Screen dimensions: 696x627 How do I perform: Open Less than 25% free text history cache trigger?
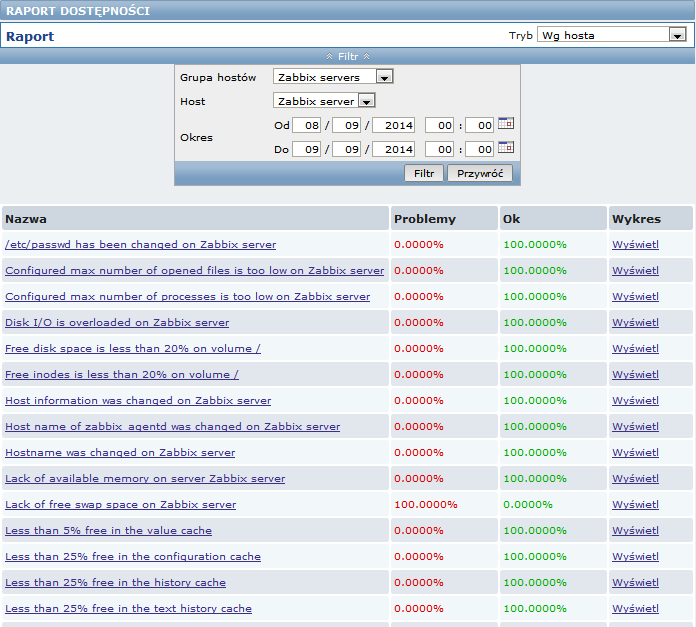click(128, 609)
